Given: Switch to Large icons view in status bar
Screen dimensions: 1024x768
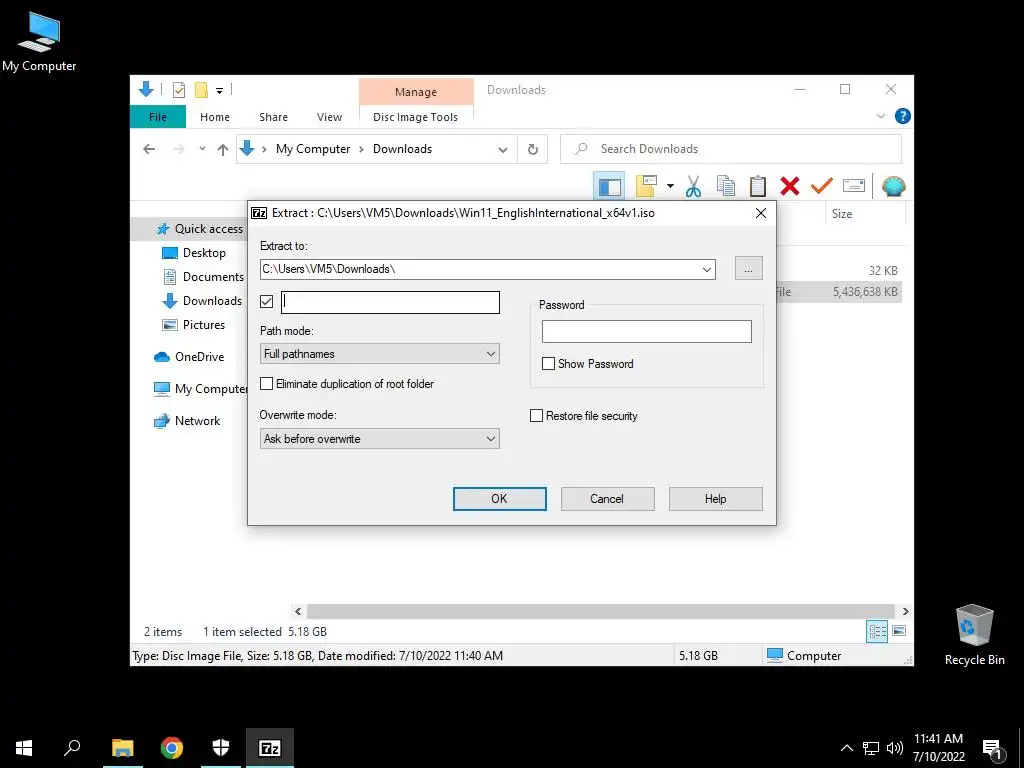Looking at the screenshot, I should 899,631.
